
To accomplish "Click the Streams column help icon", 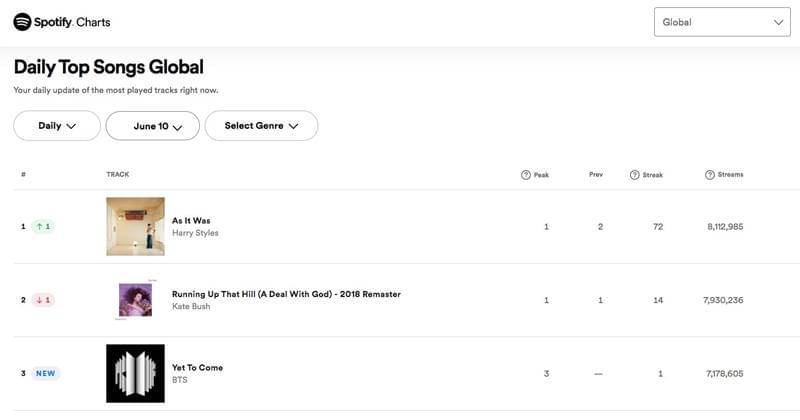I will pos(710,175).
